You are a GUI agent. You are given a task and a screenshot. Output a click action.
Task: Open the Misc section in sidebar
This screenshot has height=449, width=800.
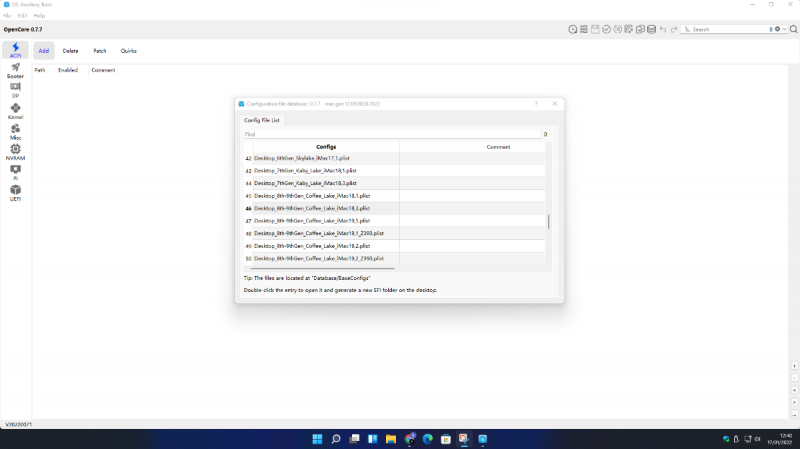15,132
